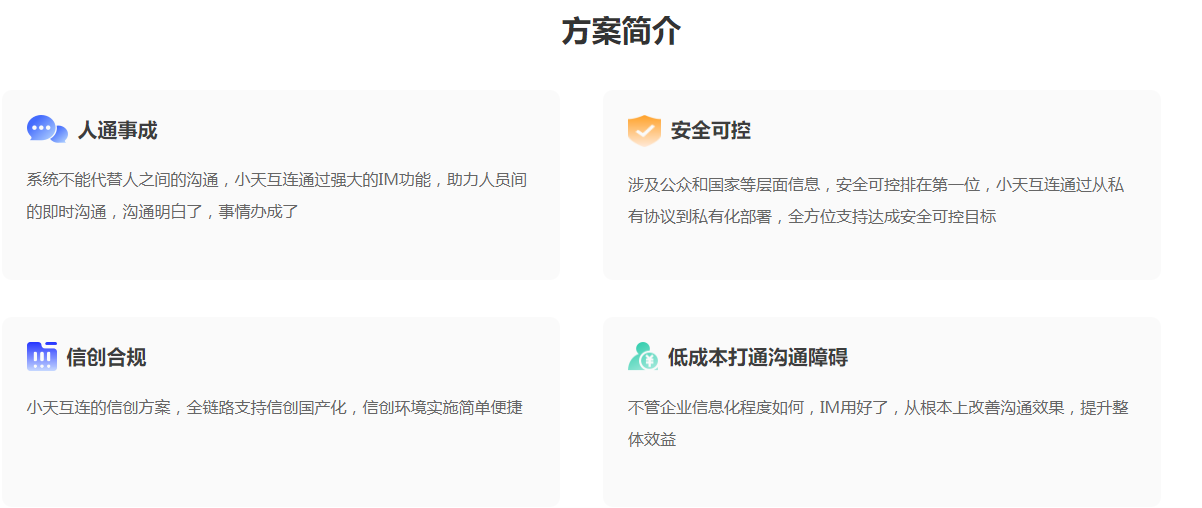Image resolution: width=1202 pixels, height=508 pixels.
Task: Click the green person with yen icon
Action: pos(643,357)
